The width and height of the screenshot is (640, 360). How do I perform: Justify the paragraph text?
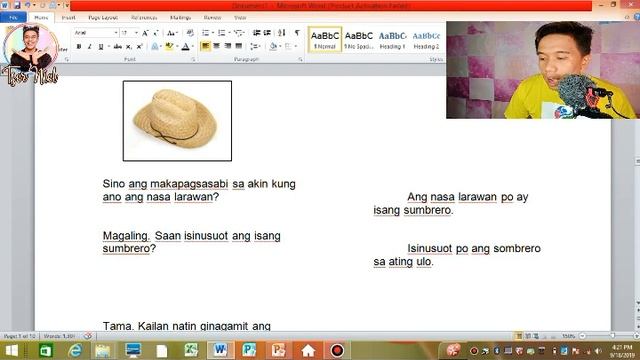239,46
